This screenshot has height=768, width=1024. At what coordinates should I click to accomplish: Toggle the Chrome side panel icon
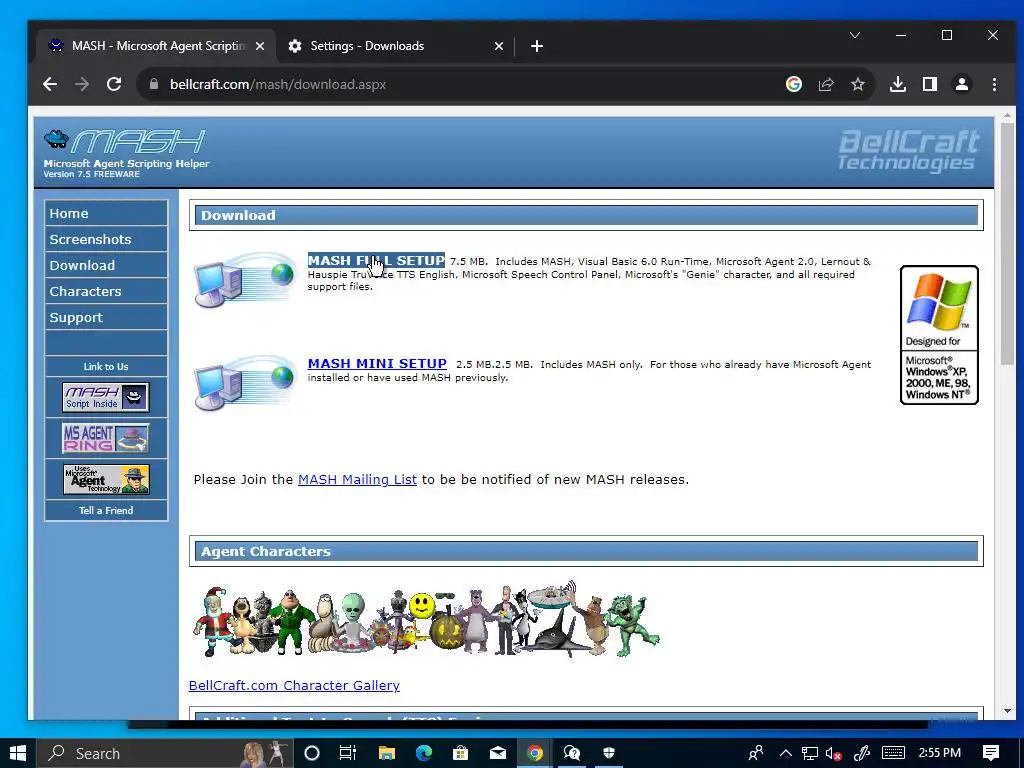click(x=930, y=84)
